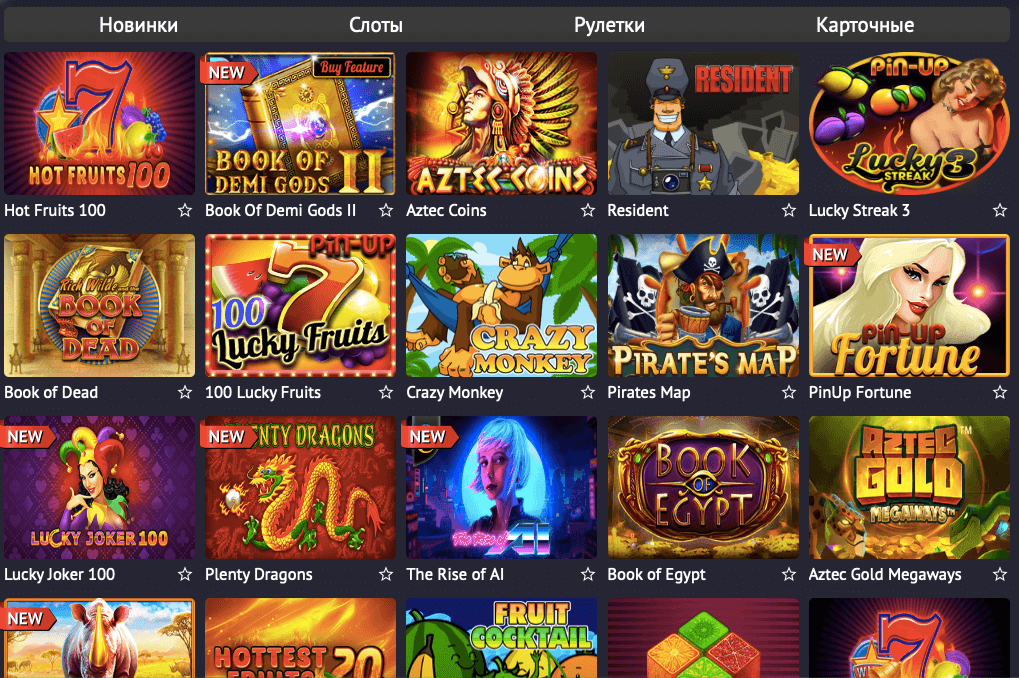1019x678 pixels.
Task: Launch the 100 Lucky Fruits thumbnail
Action: click(300, 306)
